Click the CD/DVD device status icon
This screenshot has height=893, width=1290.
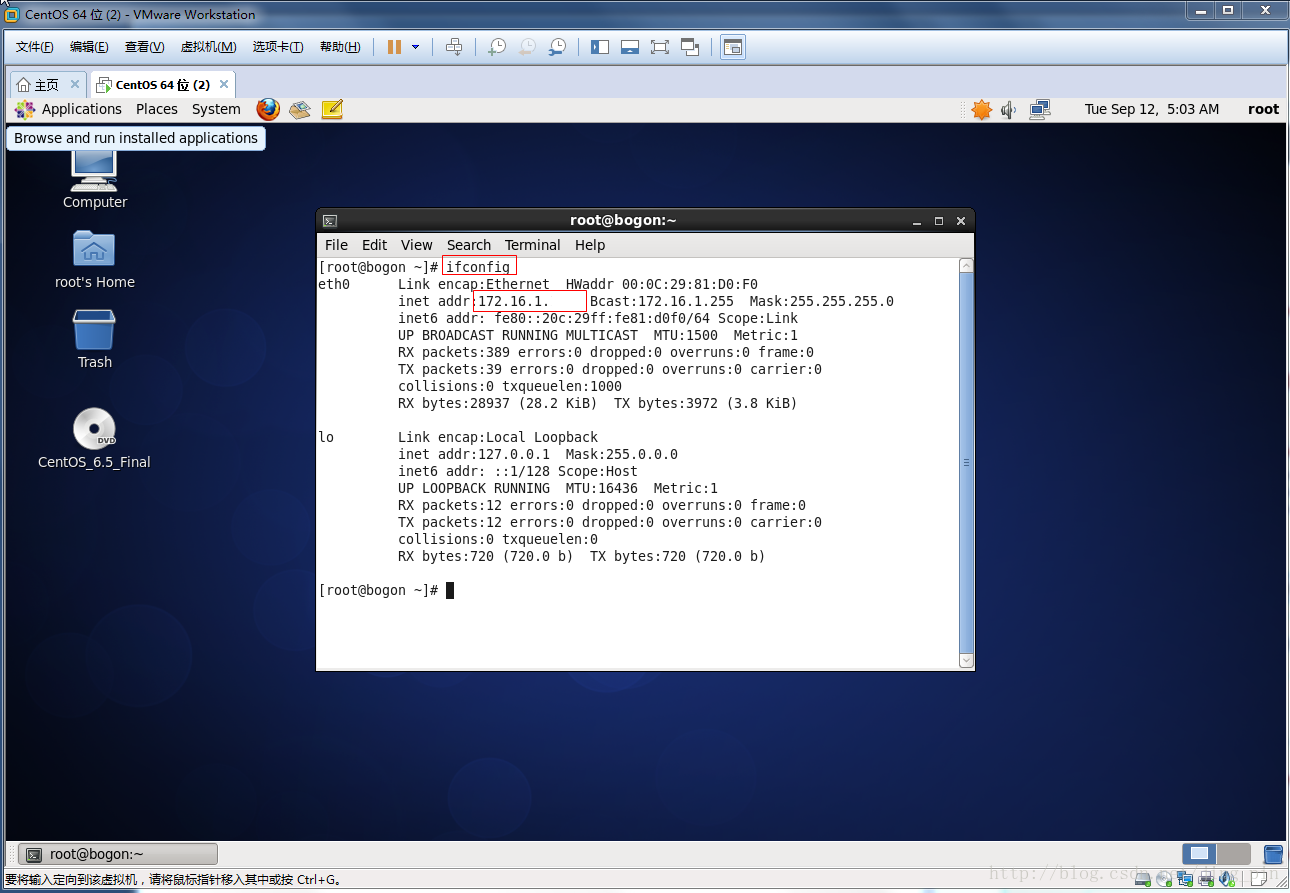(1164, 878)
